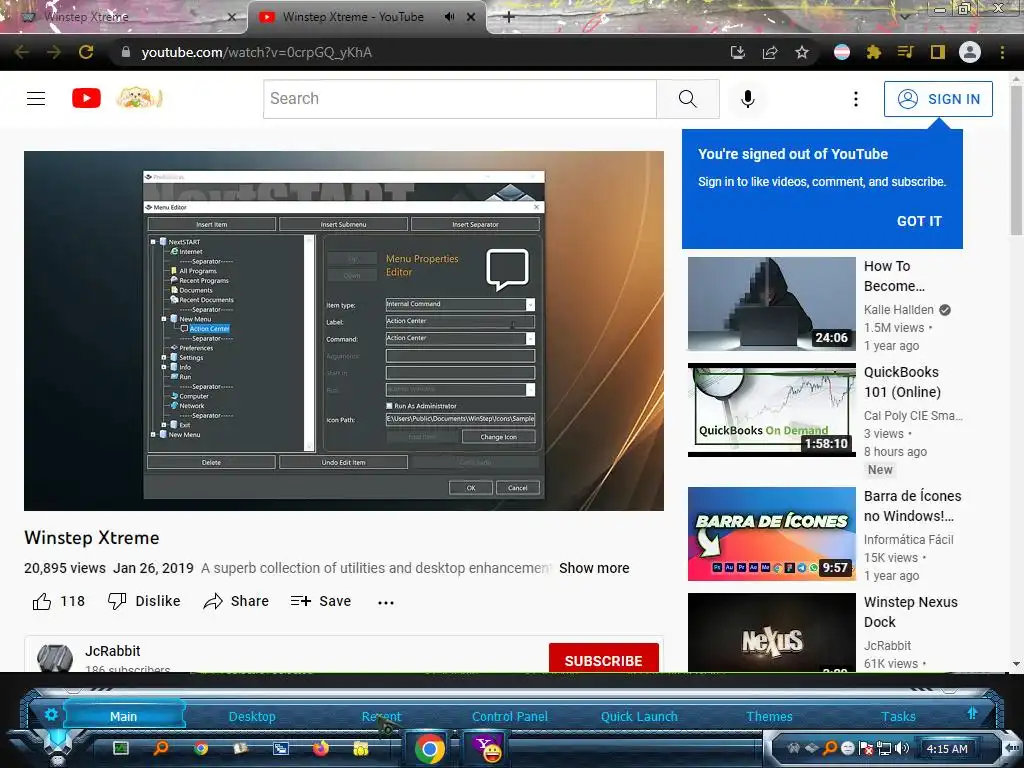Click the page vertical scrollbar
Screen dimensions: 1024x768
[x=1016, y=160]
